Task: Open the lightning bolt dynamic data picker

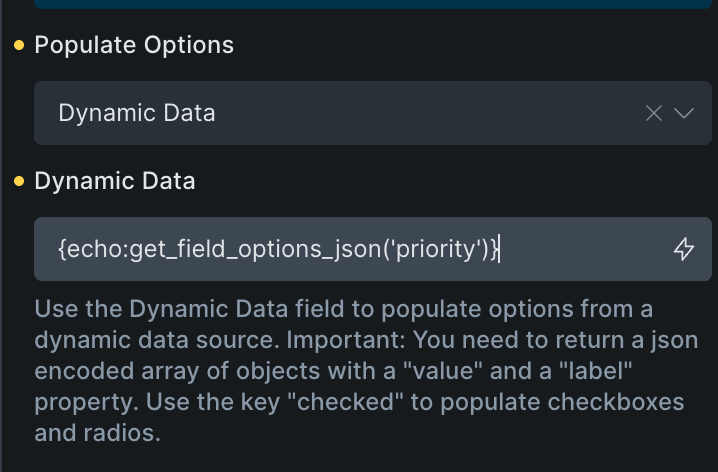Action: click(x=684, y=249)
